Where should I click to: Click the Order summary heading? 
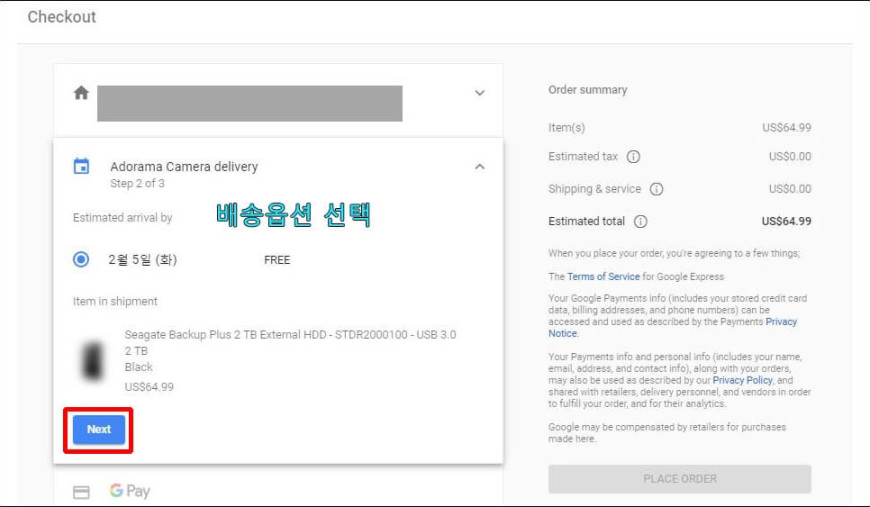pos(588,90)
